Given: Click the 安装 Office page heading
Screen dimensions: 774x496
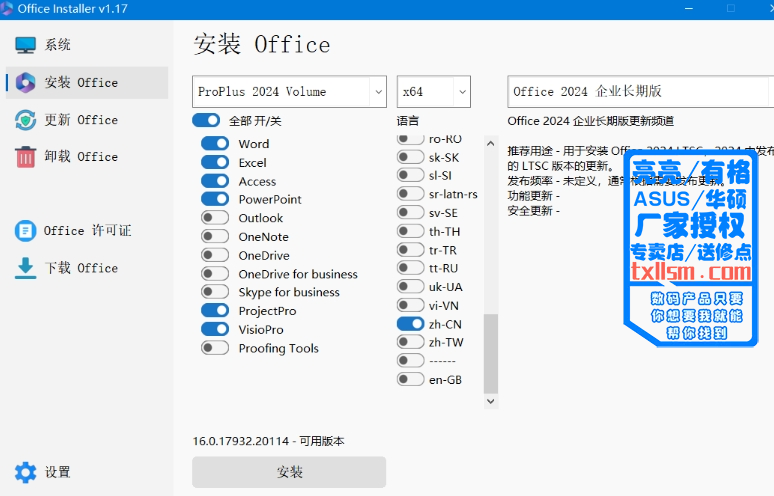Looking at the screenshot, I should (x=262, y=44).
